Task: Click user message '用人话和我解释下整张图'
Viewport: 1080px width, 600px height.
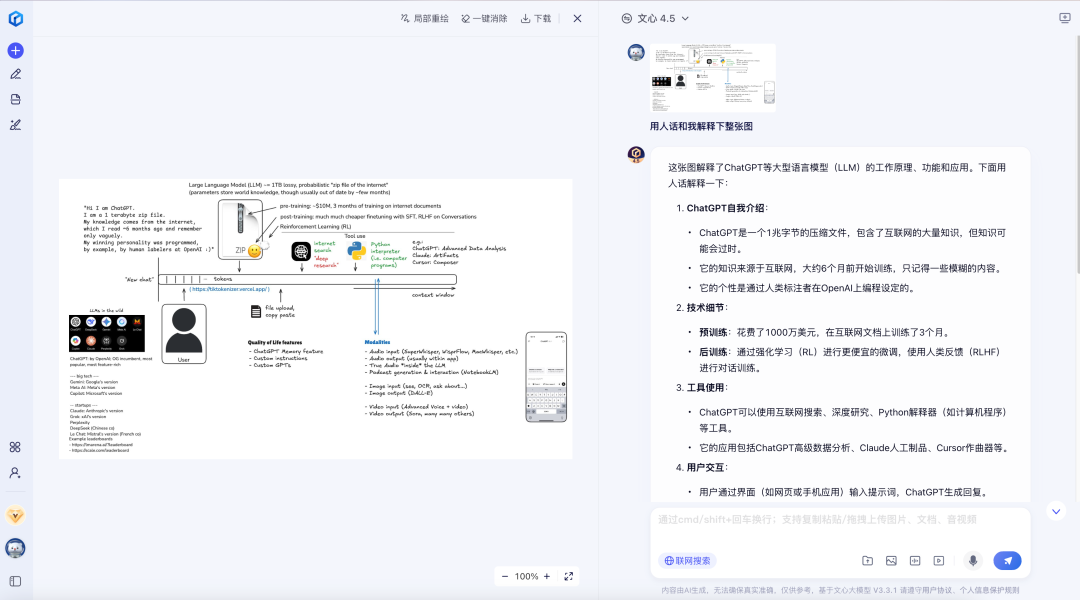Action: (x=701, y=127)
